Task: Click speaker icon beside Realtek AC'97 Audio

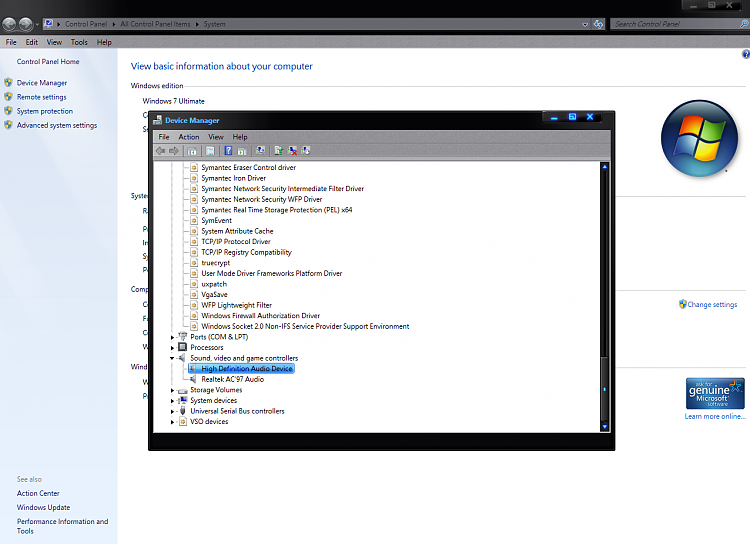Action: (193, 379)
